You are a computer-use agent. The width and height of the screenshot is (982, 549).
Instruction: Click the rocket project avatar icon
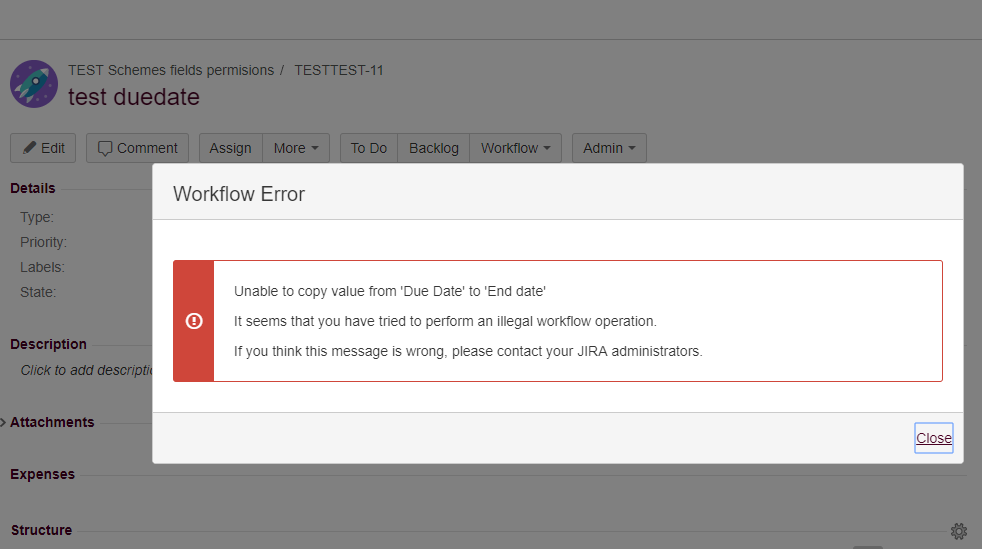coord(34,84)
